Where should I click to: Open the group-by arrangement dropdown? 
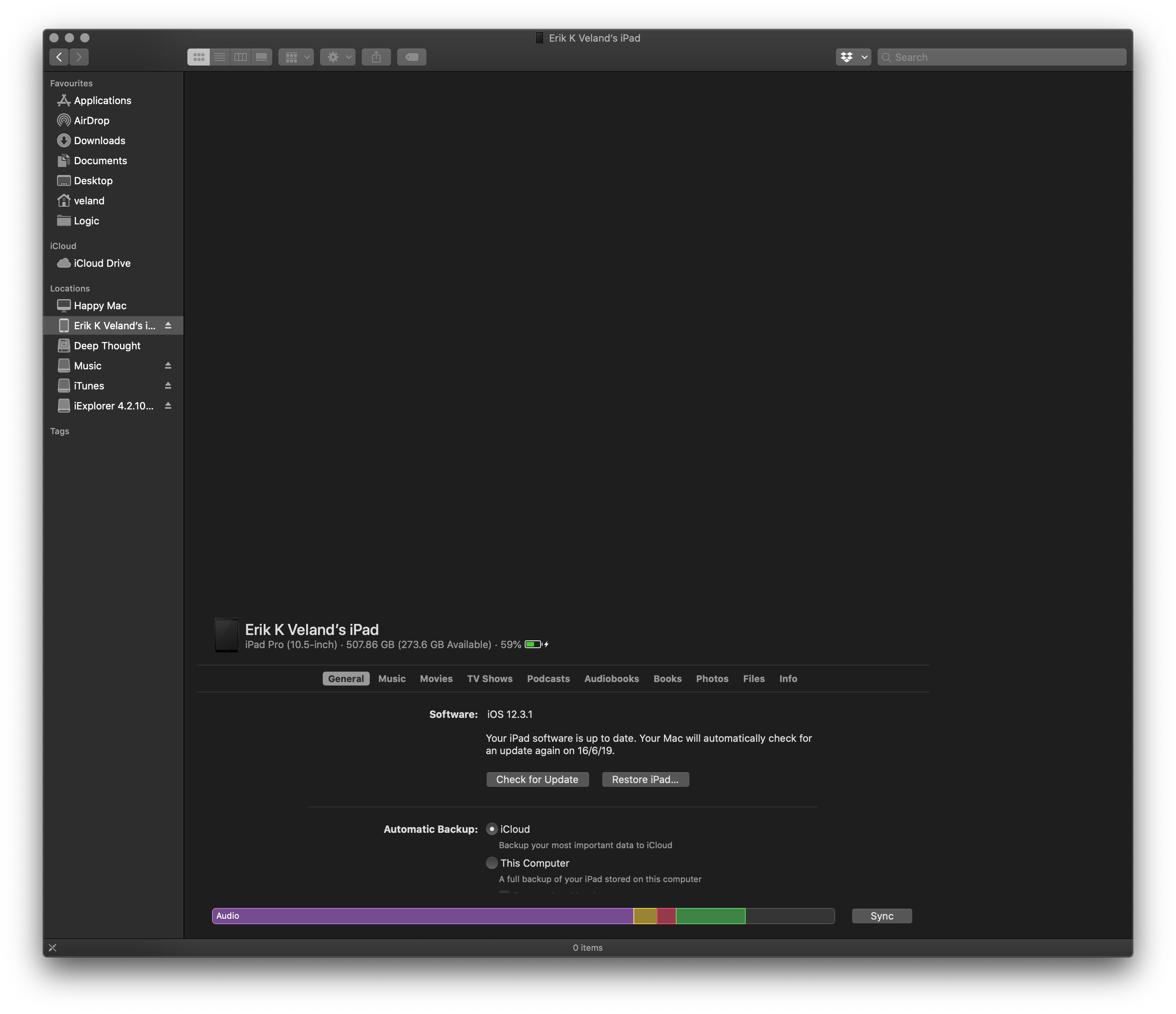click(296, 57)
